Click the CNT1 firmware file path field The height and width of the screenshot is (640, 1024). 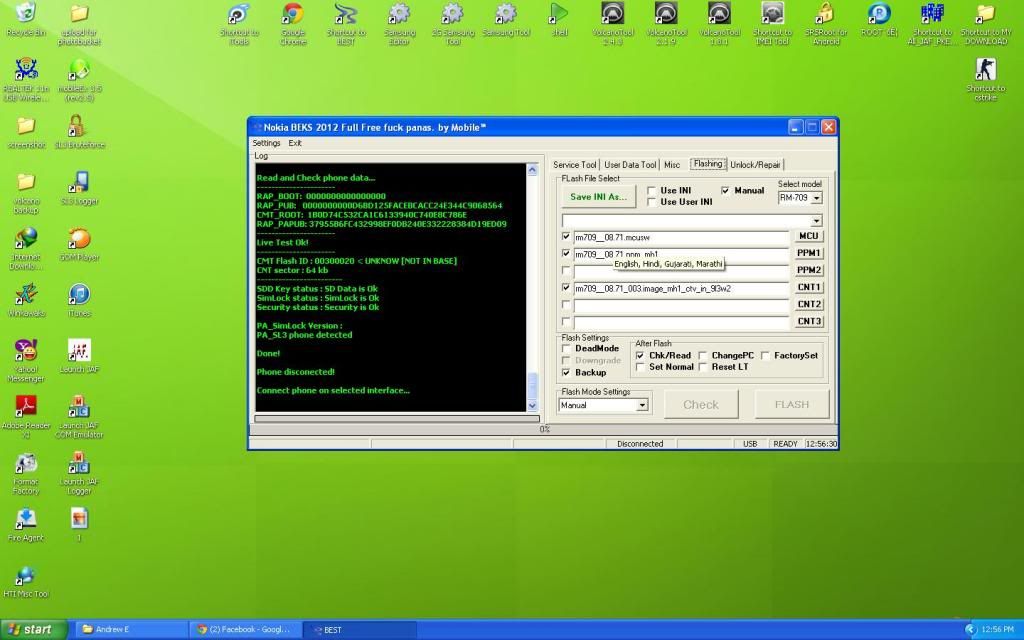pyautogui.click(x=680, y=288)
